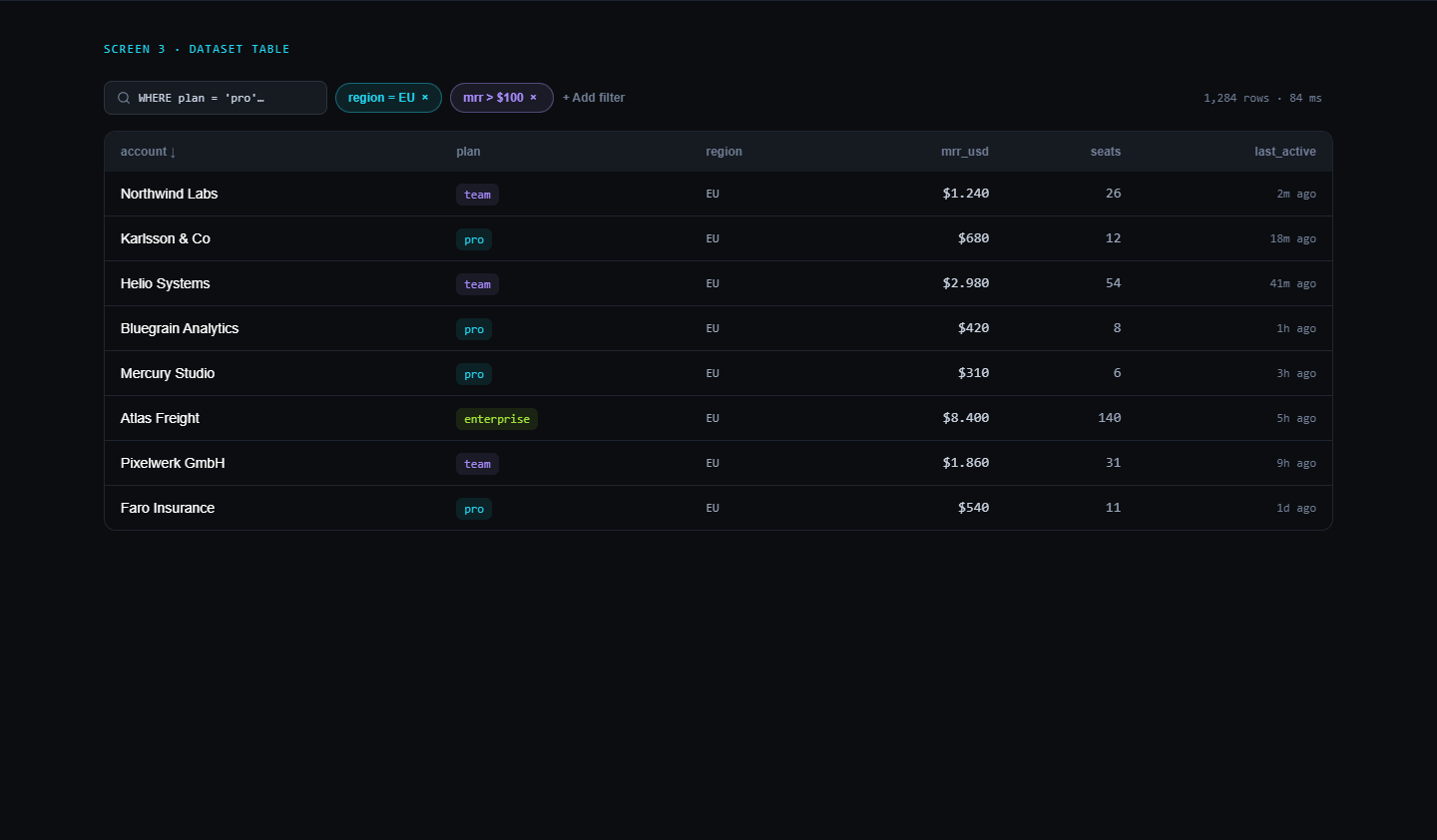Image resolution: width=1437 pixels, height=840 pixels.
Task: Select the Helio Systems account
Action: (166, 283)
